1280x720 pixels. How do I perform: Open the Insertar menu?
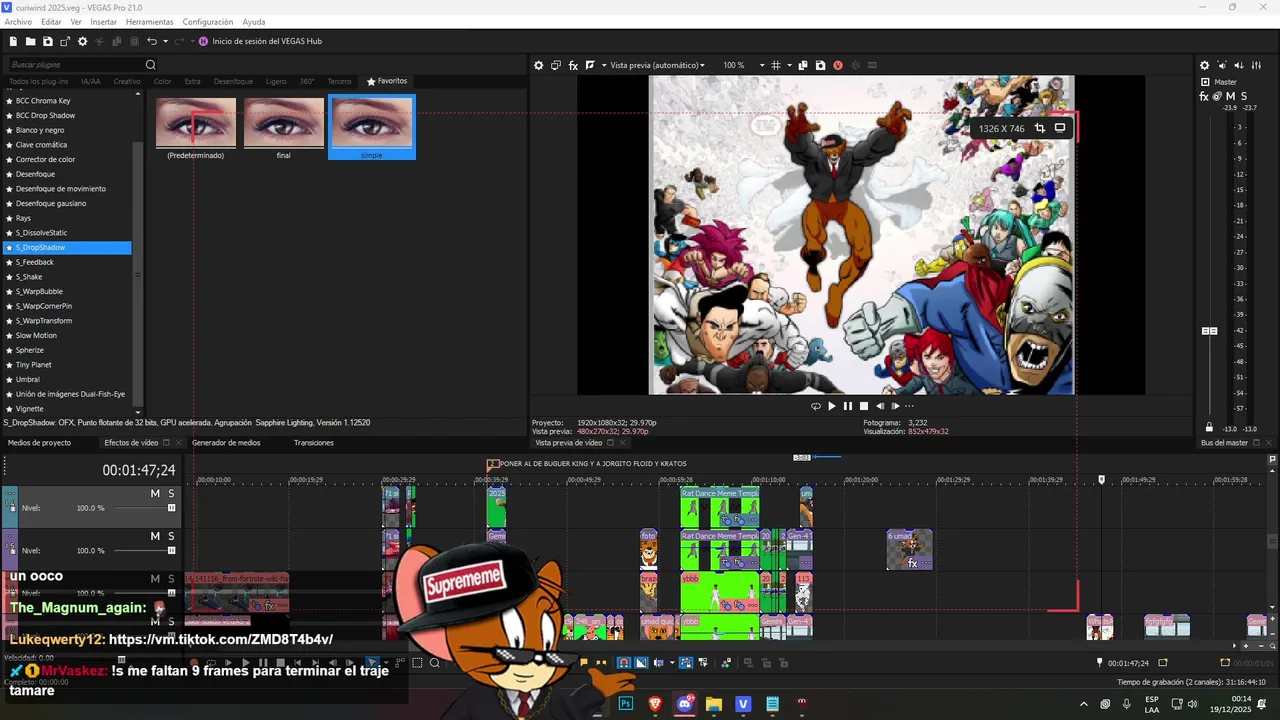point(103,21)
